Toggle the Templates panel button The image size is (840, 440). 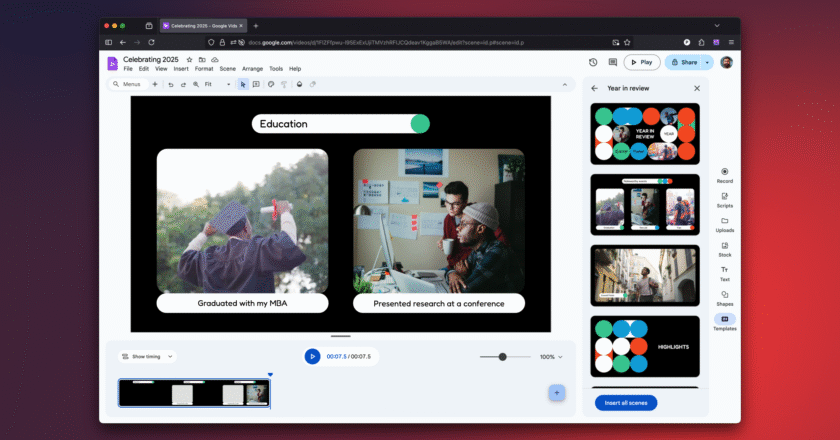(x=724, y=322)
